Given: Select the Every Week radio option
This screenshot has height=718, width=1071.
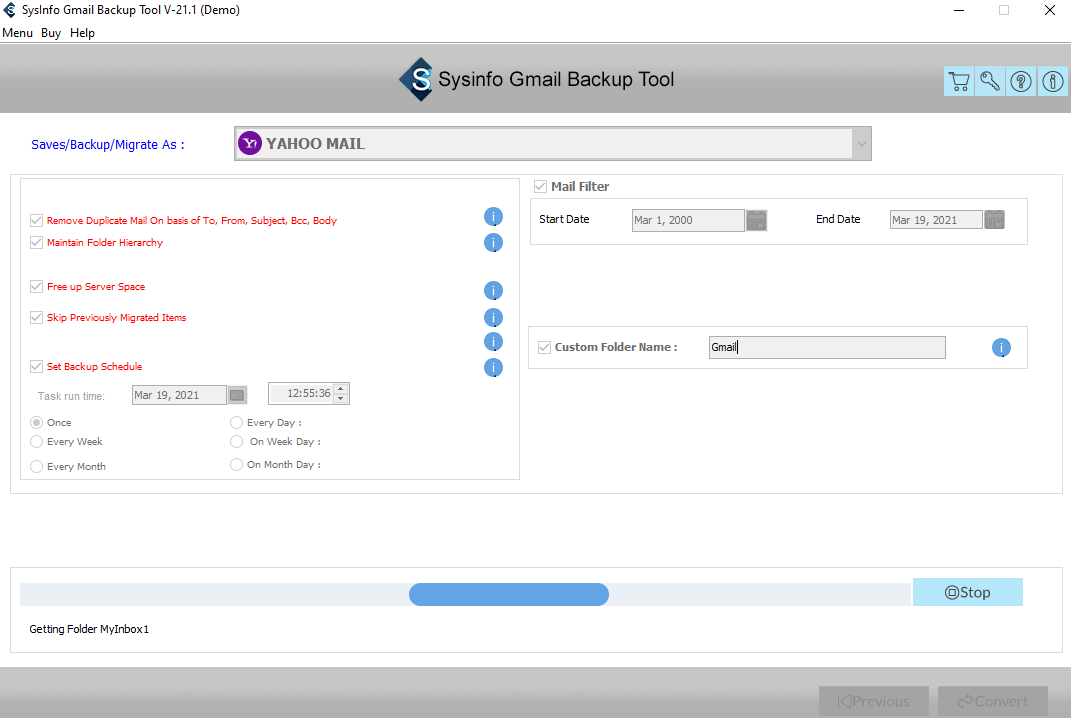Looking at the screenshot, I should tap(37, 441).
